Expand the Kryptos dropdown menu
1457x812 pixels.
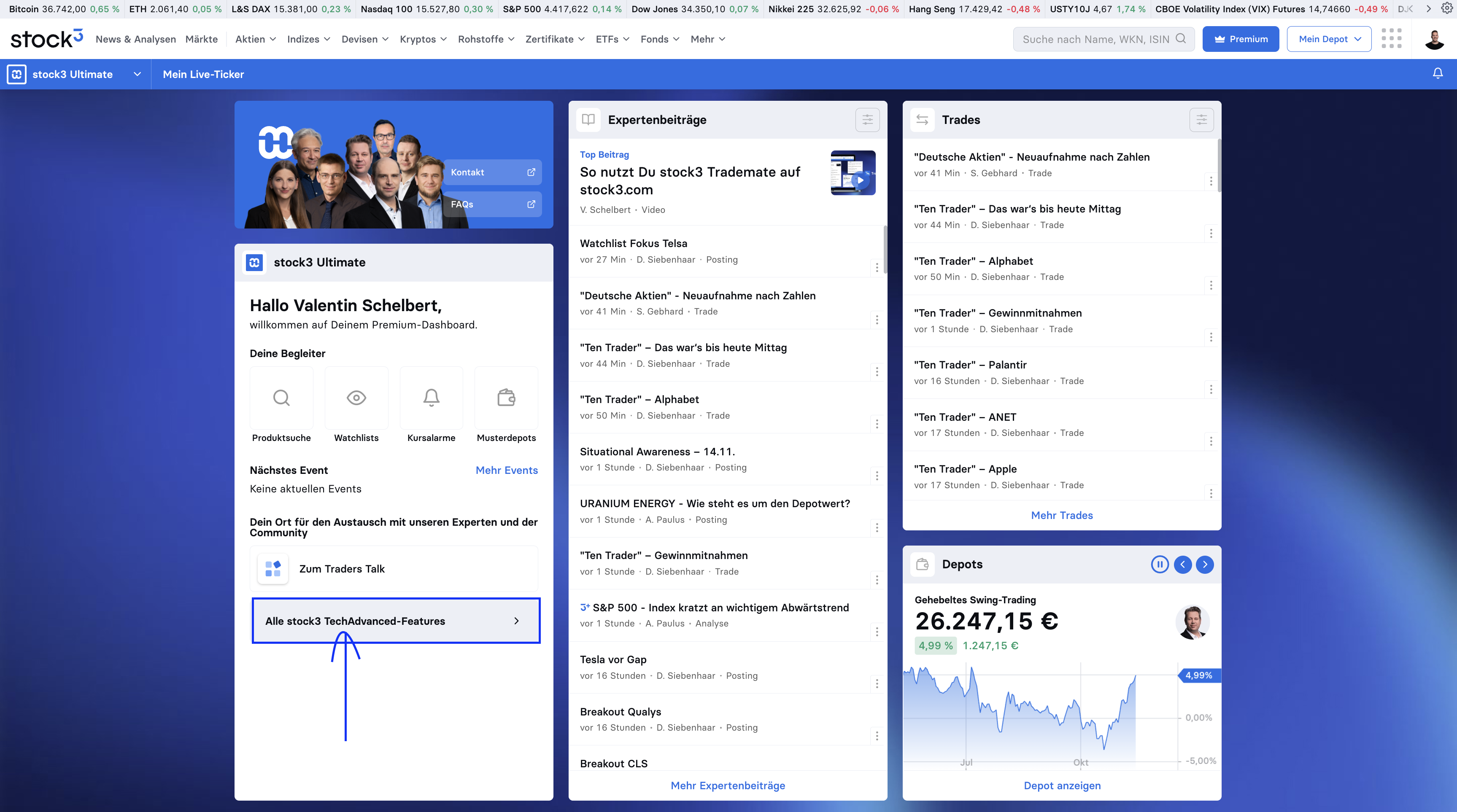pos(423,38)
